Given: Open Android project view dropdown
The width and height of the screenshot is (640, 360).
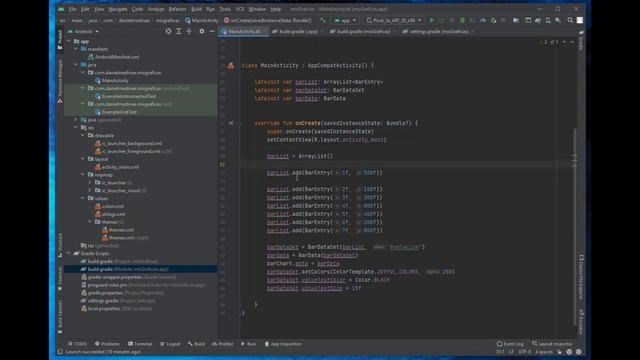Looking at the screenshot, I should coord(84,31).
